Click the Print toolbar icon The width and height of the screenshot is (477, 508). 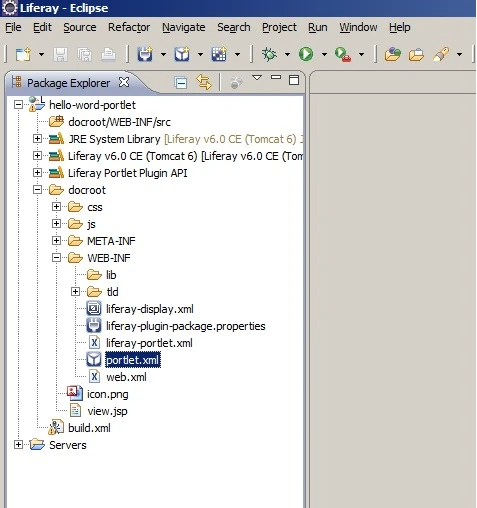click(108, 54)
